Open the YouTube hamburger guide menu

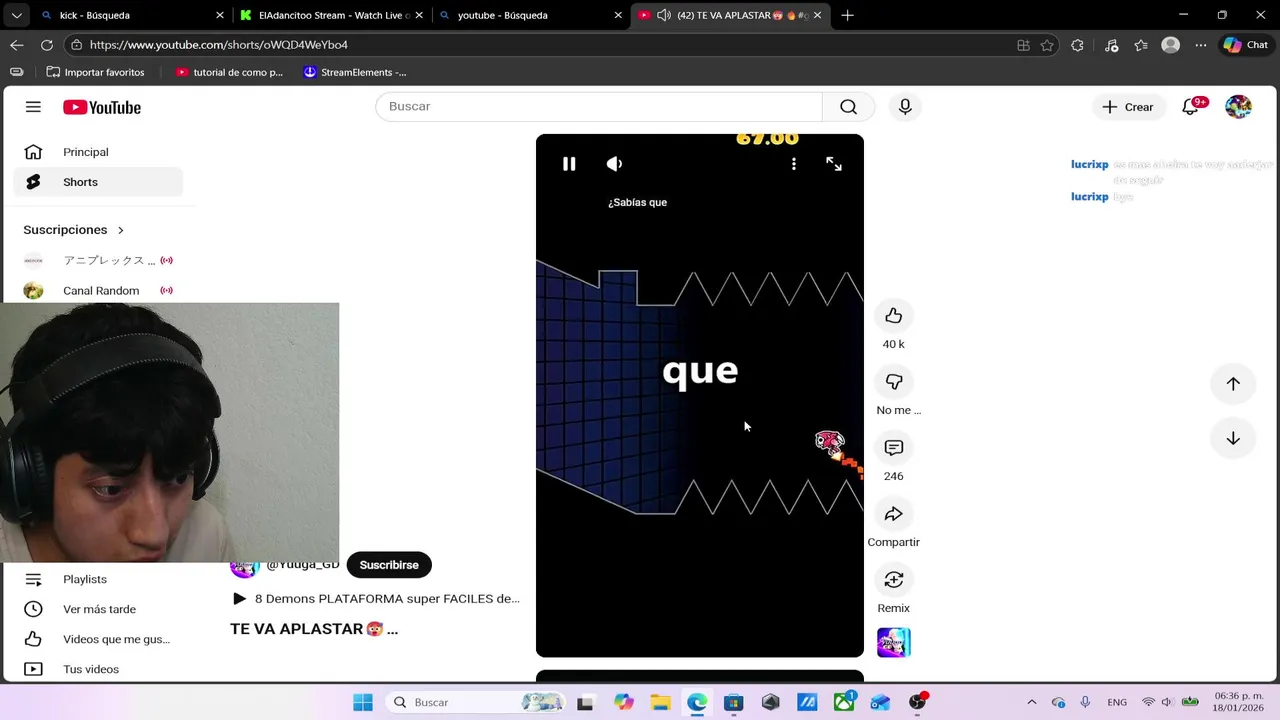click(33, 107)
